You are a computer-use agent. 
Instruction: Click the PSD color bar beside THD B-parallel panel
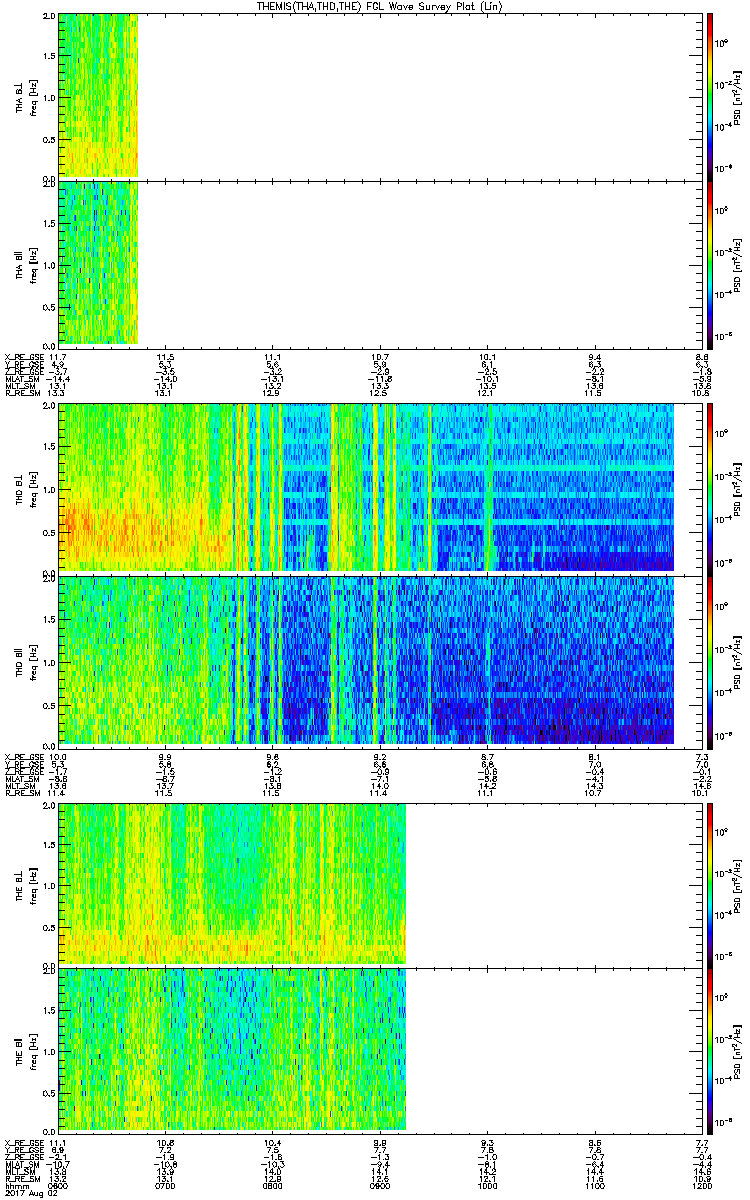[709, 660]
